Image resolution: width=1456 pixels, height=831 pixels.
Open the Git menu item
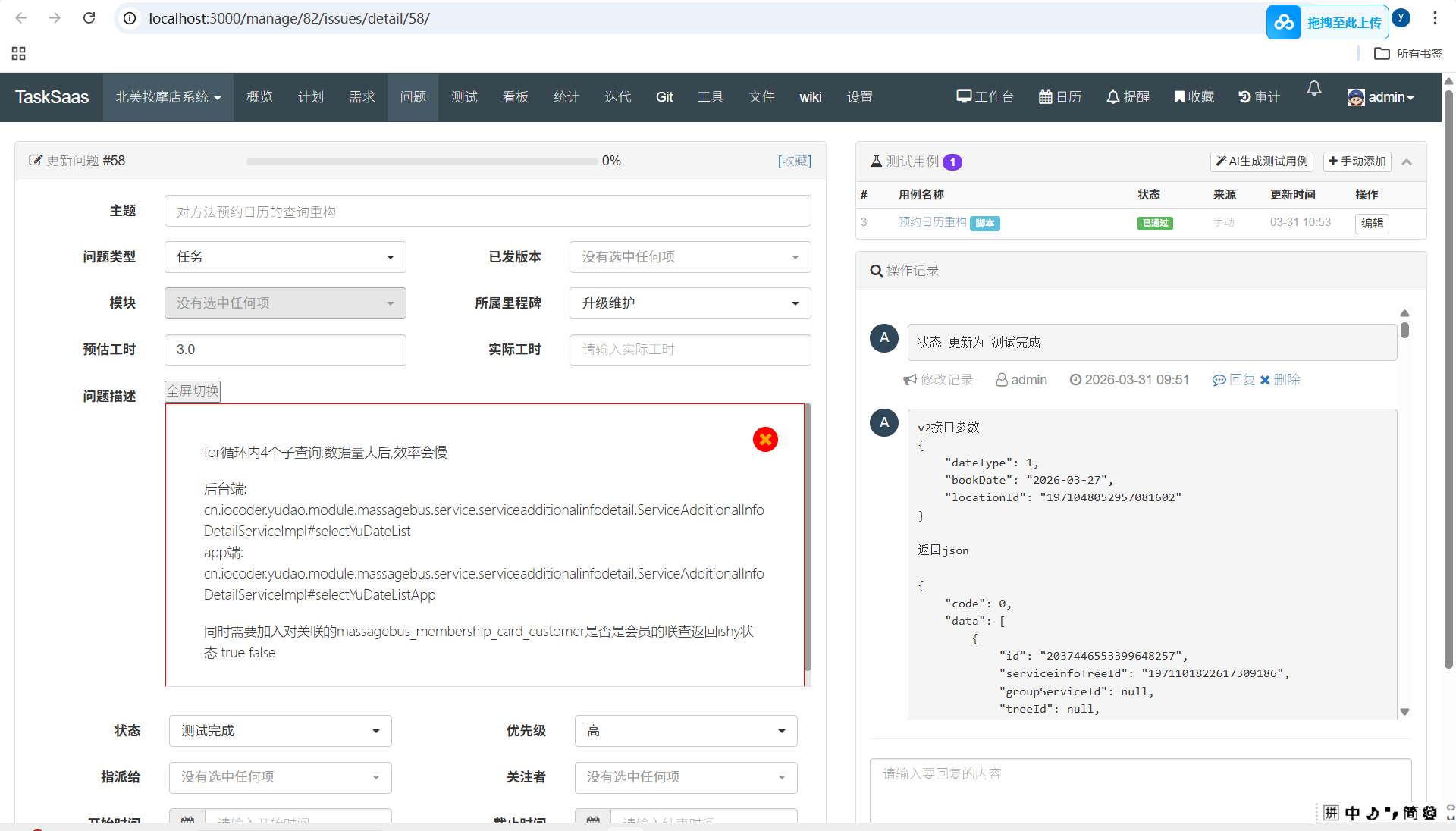click(x=664, y=97)
